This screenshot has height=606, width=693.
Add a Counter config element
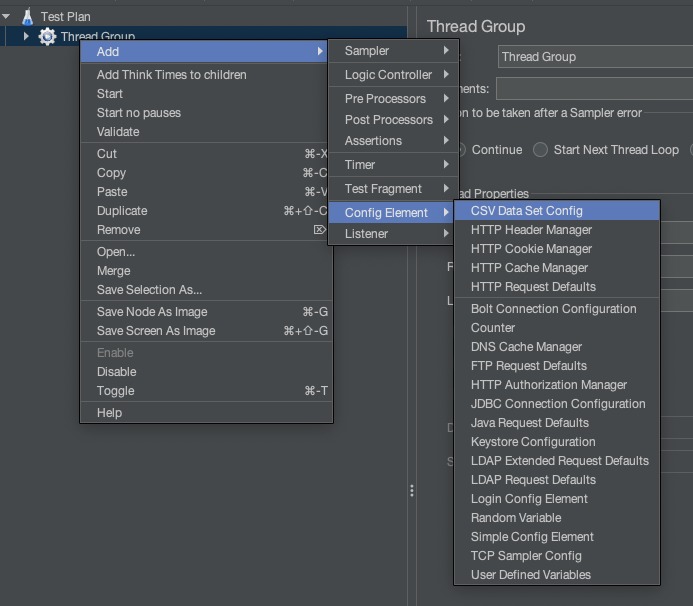coord(557,328)
